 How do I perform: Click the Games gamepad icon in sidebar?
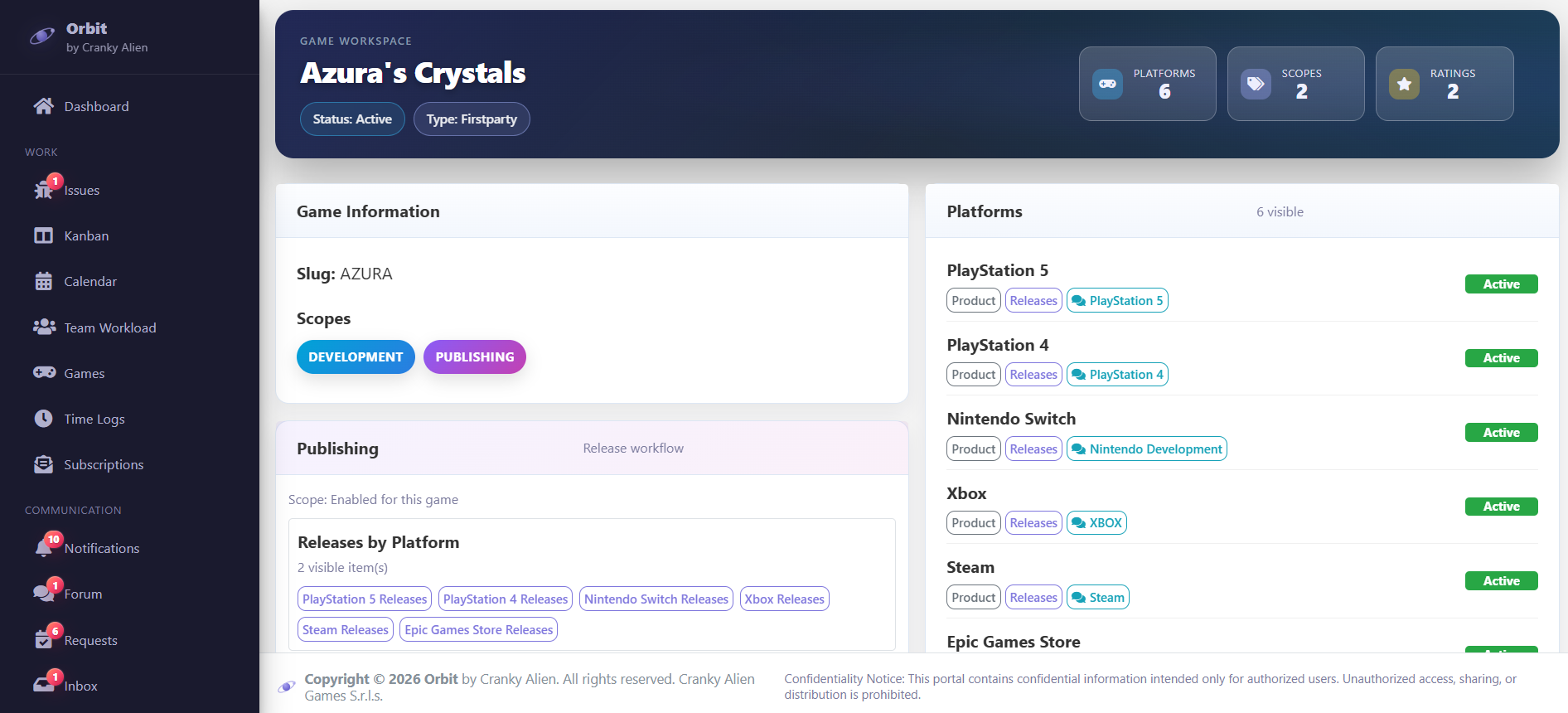[44, 373]
